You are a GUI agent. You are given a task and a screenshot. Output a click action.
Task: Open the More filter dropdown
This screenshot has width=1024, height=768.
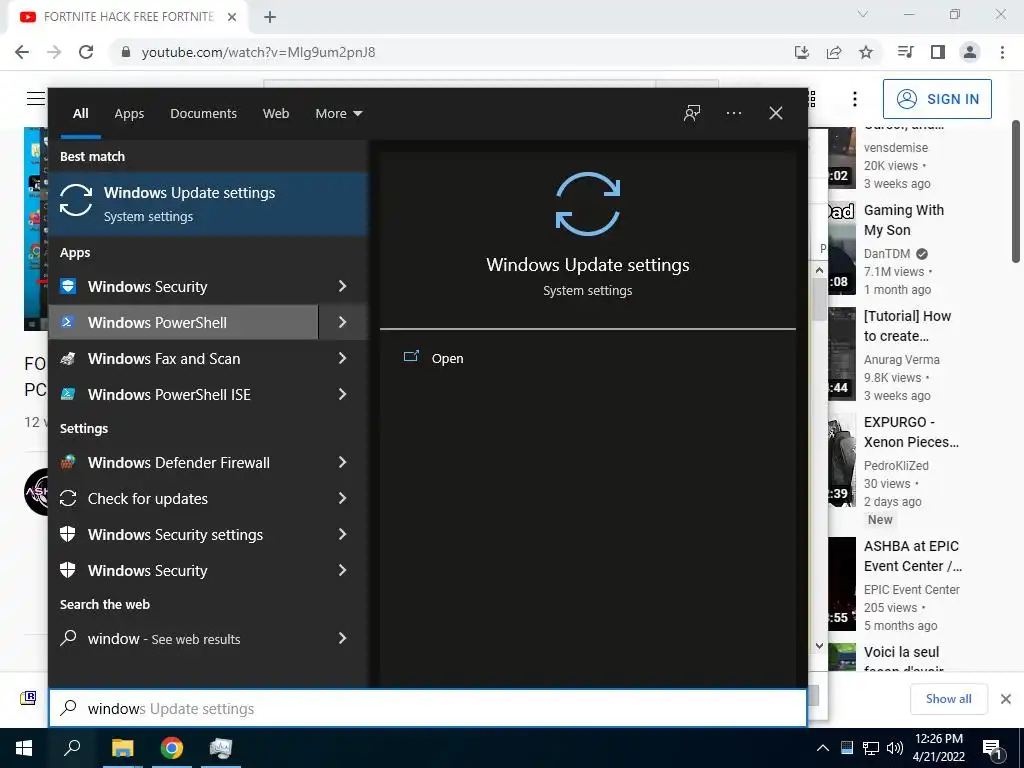pos(338,114)
